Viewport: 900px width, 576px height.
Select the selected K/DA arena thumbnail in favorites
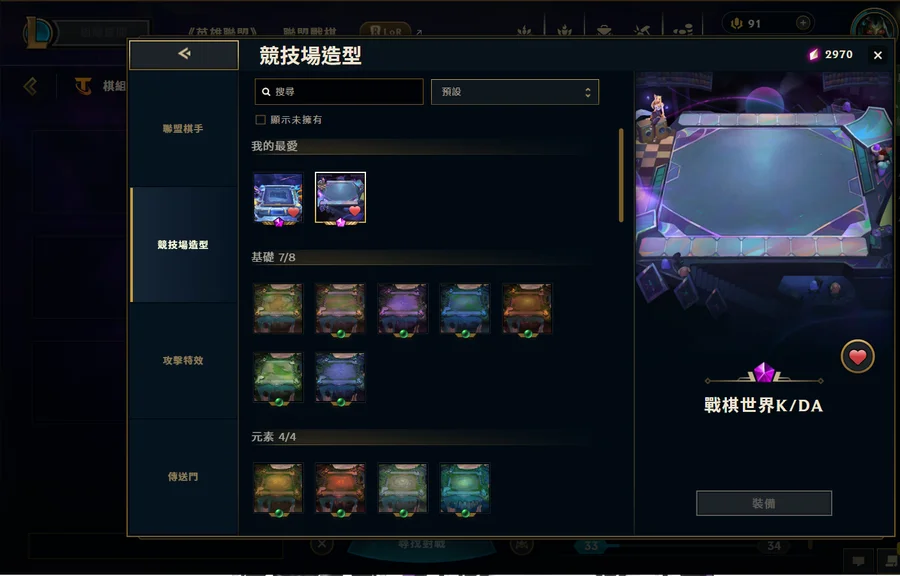click(340, 197)
